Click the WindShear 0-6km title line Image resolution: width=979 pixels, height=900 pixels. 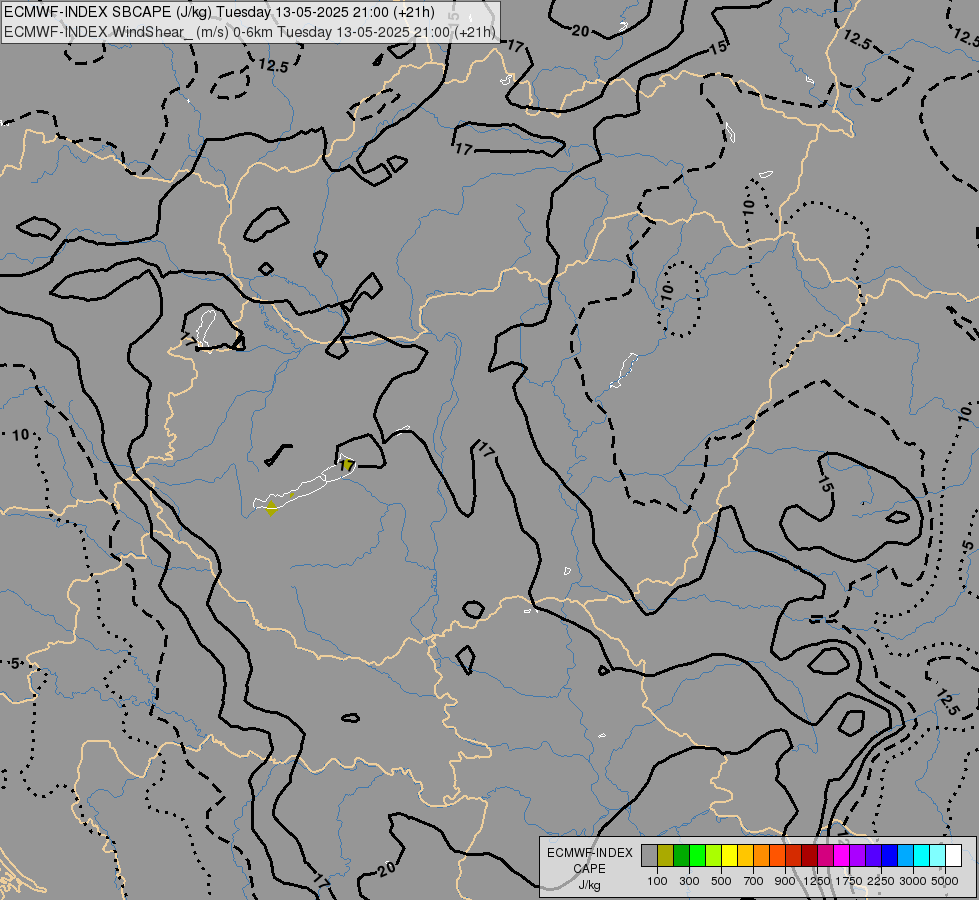click(x=250, y=32)
